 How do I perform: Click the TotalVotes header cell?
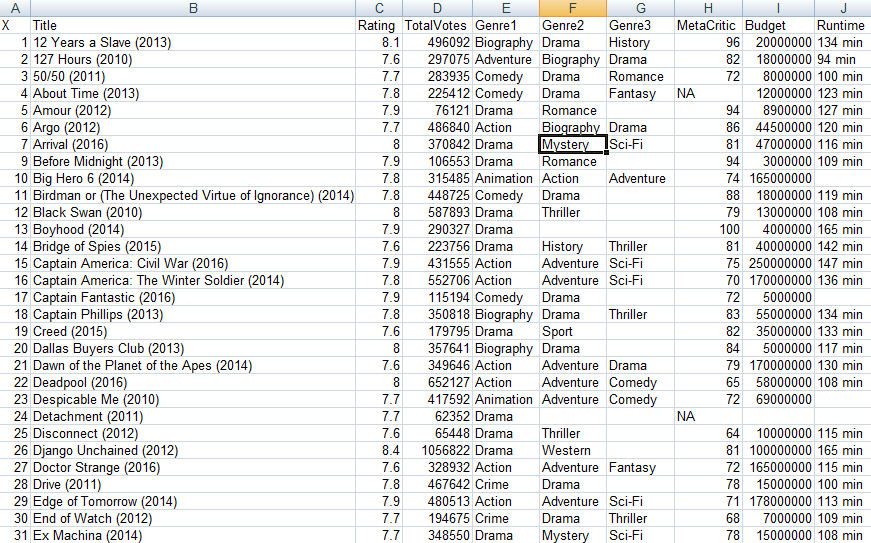437,26
